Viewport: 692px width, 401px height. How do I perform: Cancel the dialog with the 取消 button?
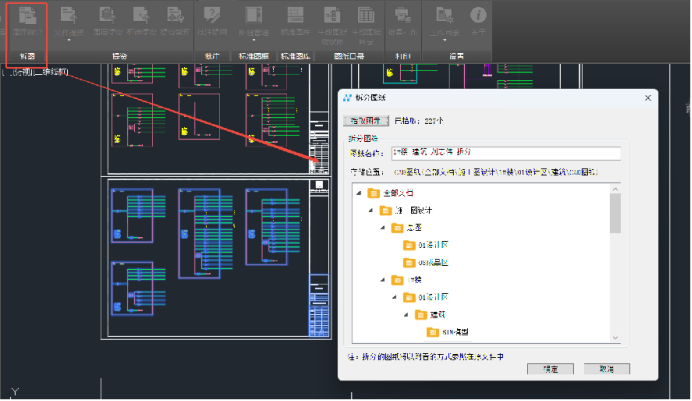pyautogui.click(x=606, y=368)
